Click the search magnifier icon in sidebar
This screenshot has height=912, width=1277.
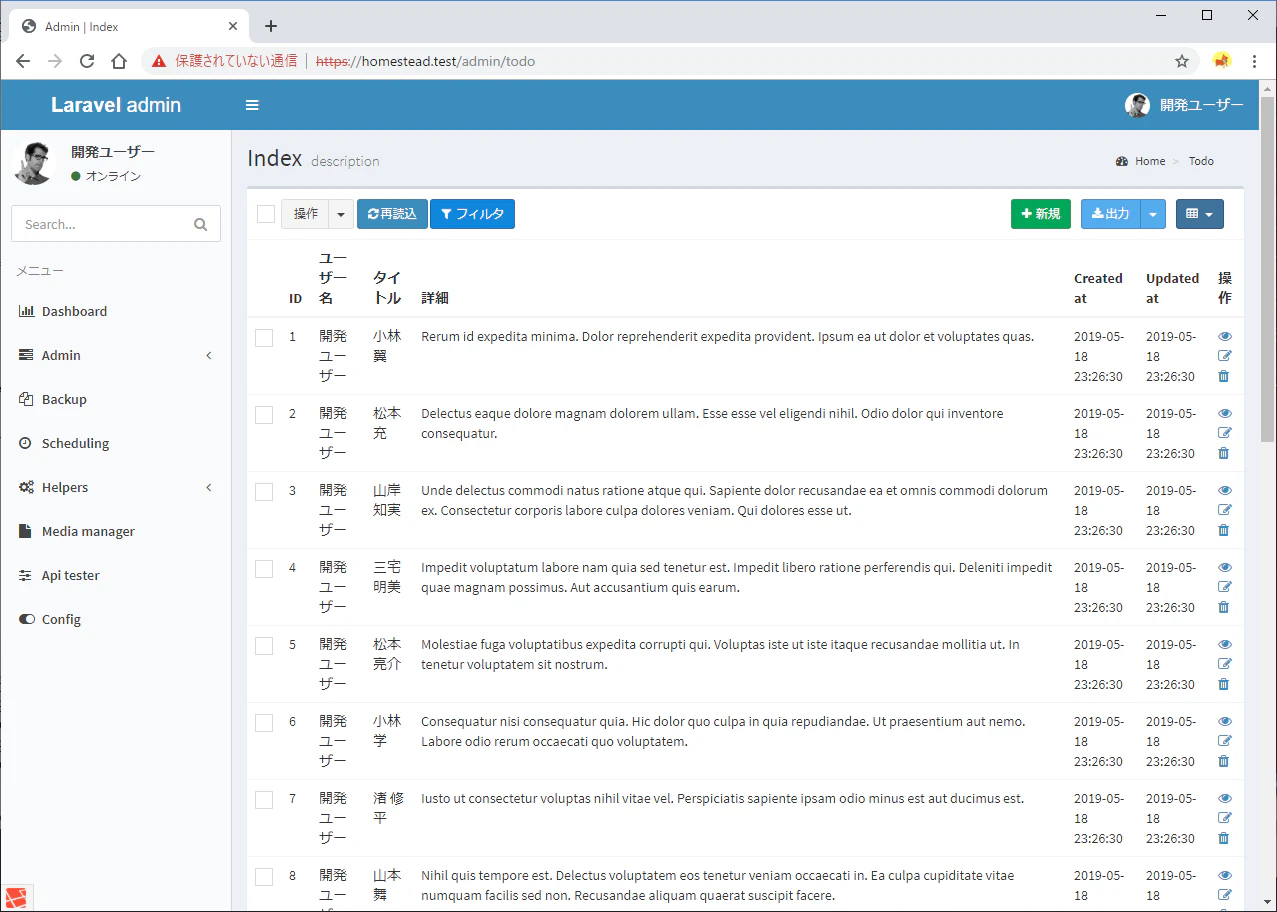coord(201,225)
